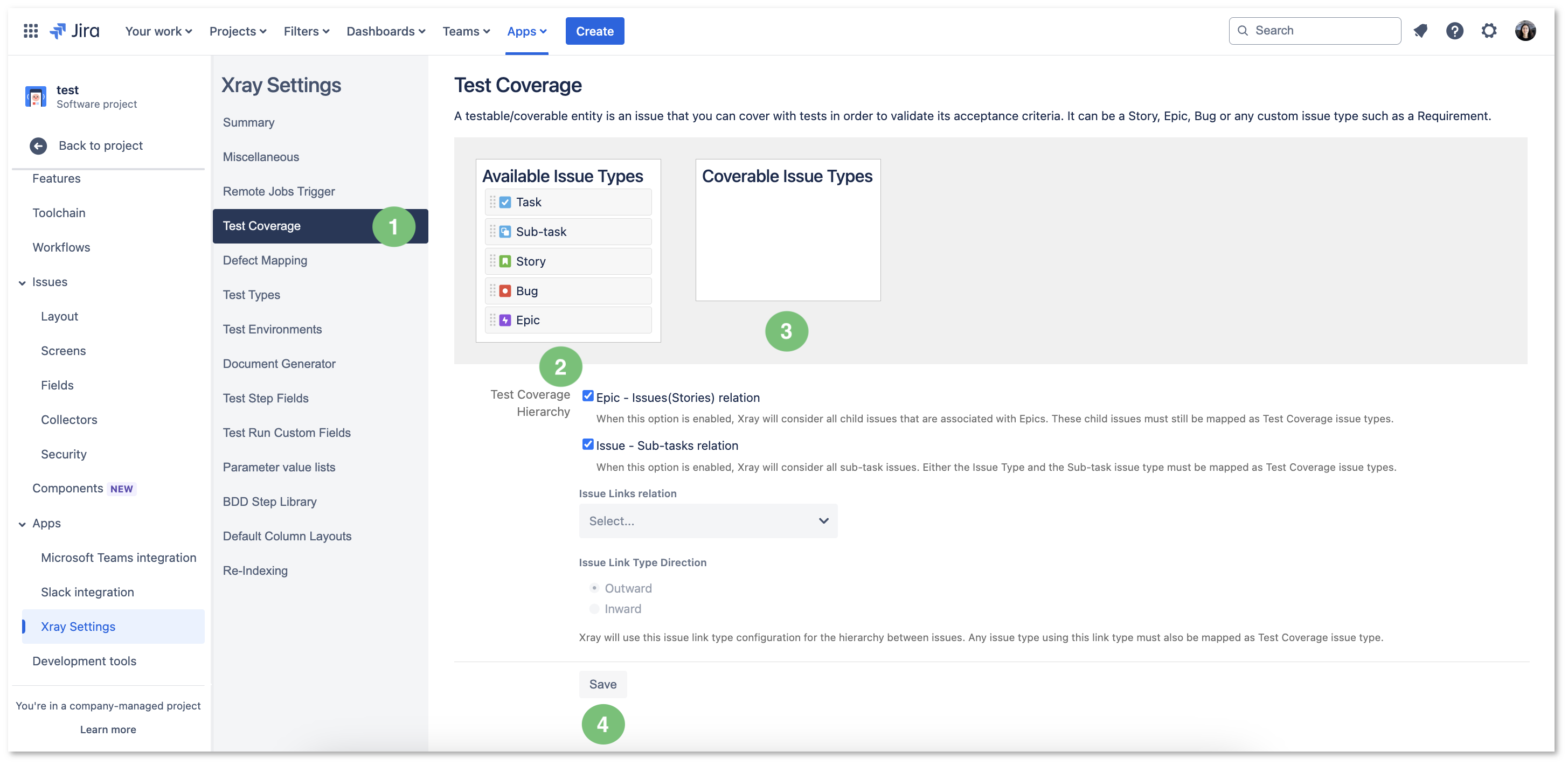Collapse the Issues sidebar section

tap(22, 283)
